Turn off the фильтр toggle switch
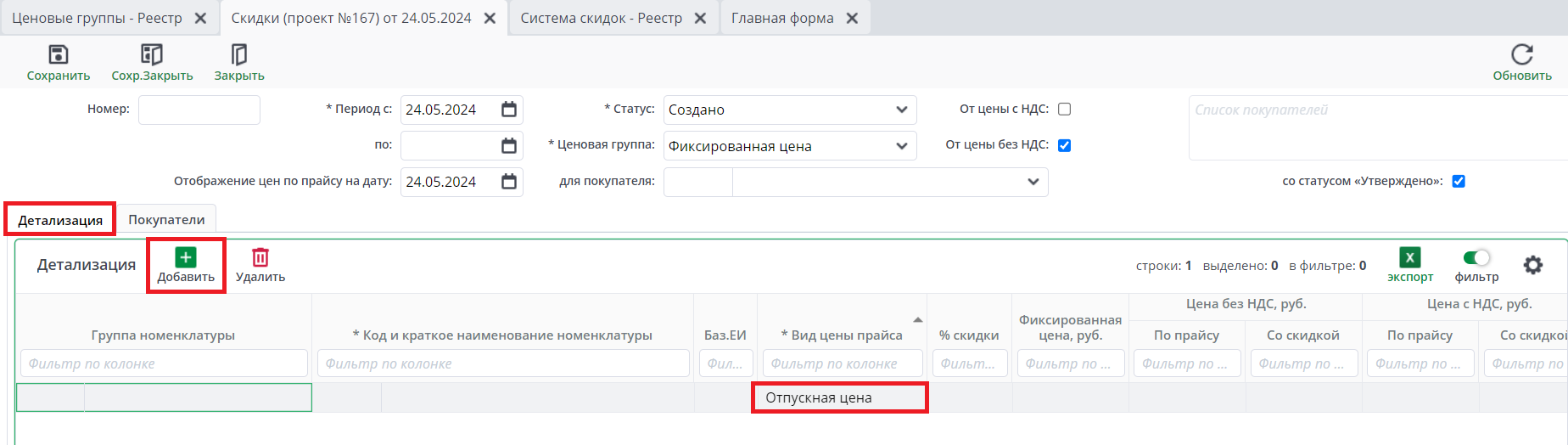 [1476, 257]
